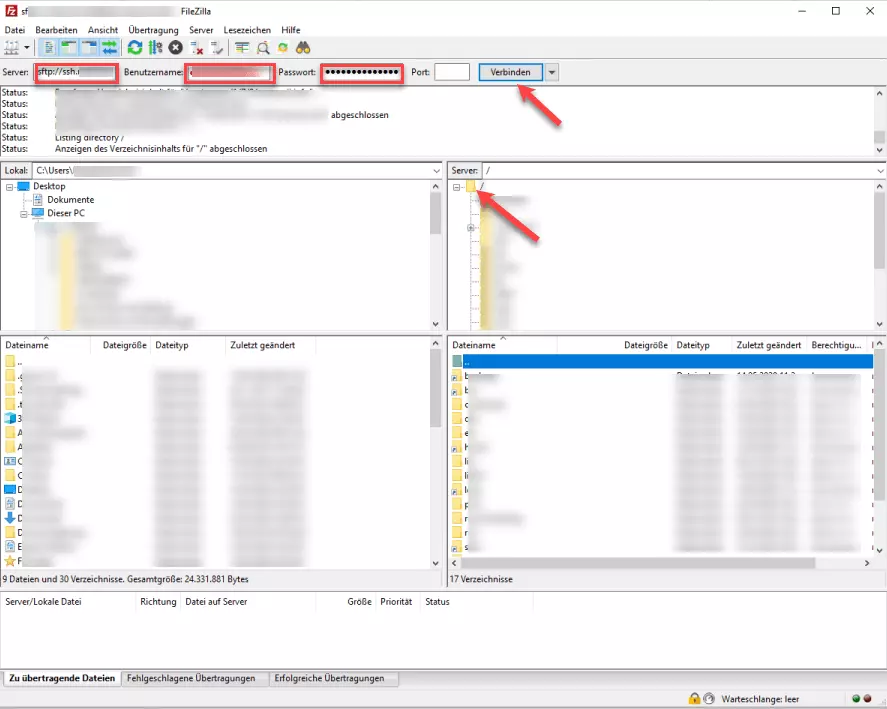The image size is (887, 709).
Task: Click the Server host input field
Action: (76, 72)
